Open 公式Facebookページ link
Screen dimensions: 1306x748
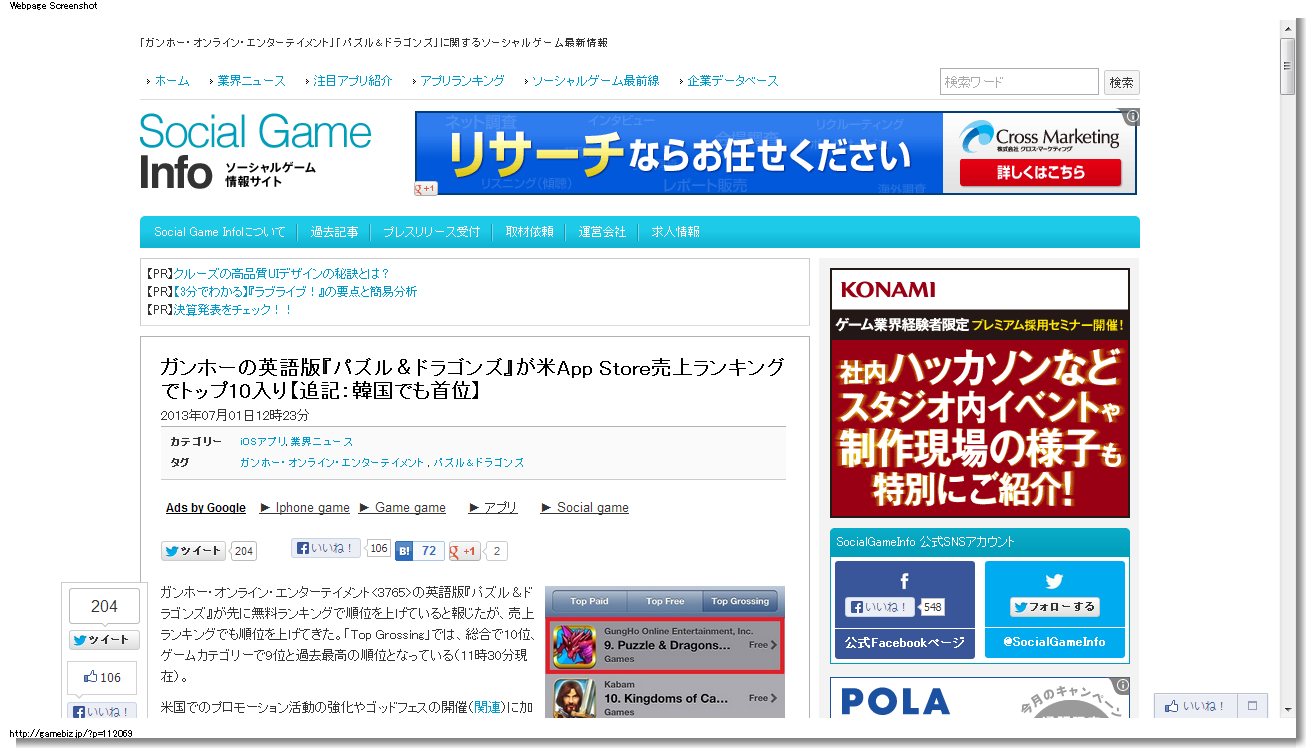point(905,642)
